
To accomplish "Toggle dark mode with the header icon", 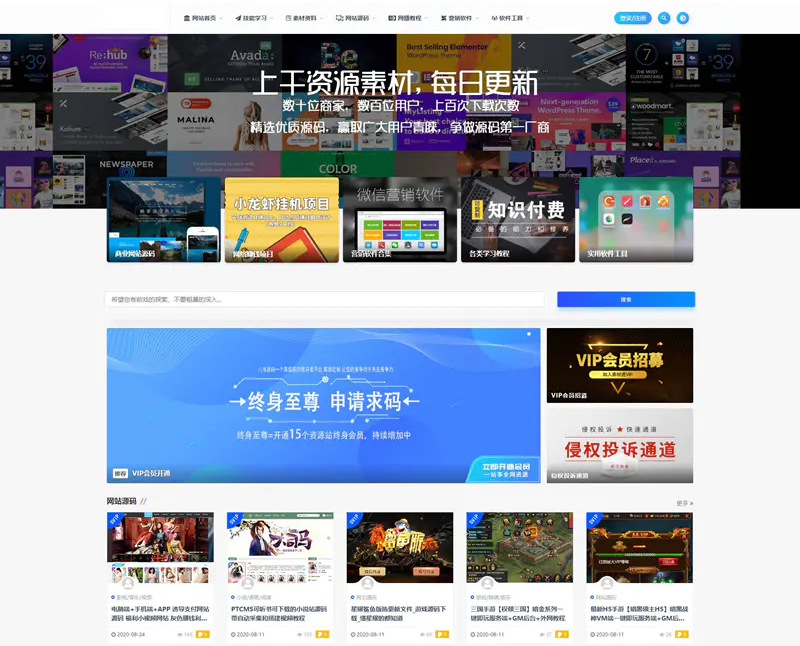I will (x=683, y=18).
